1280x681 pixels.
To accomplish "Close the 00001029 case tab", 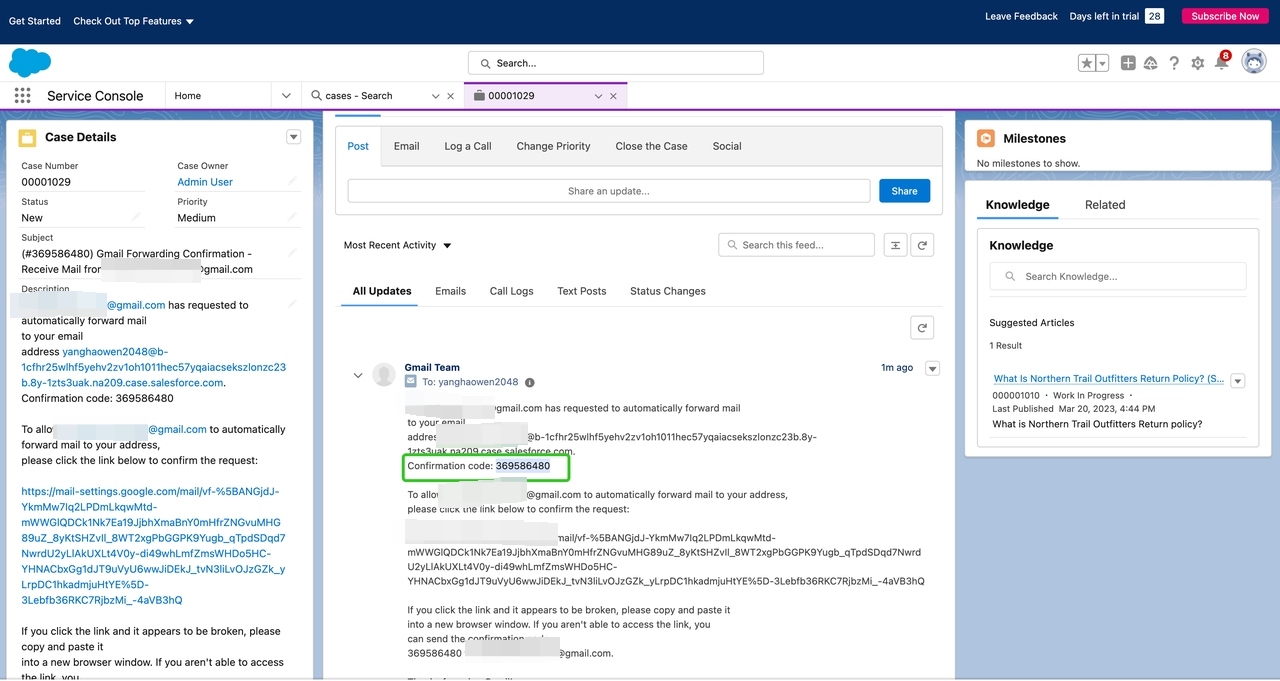I will [x=613, y=96].
